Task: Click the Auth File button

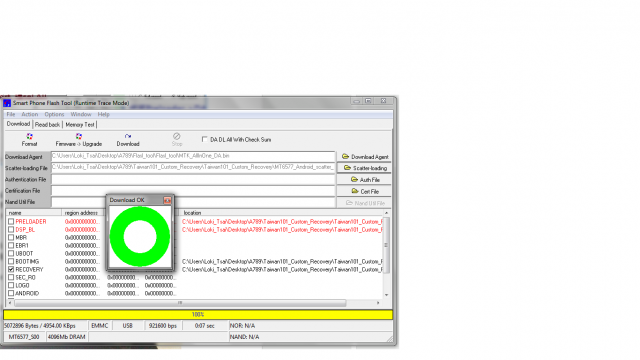Action: coord(364,180)
